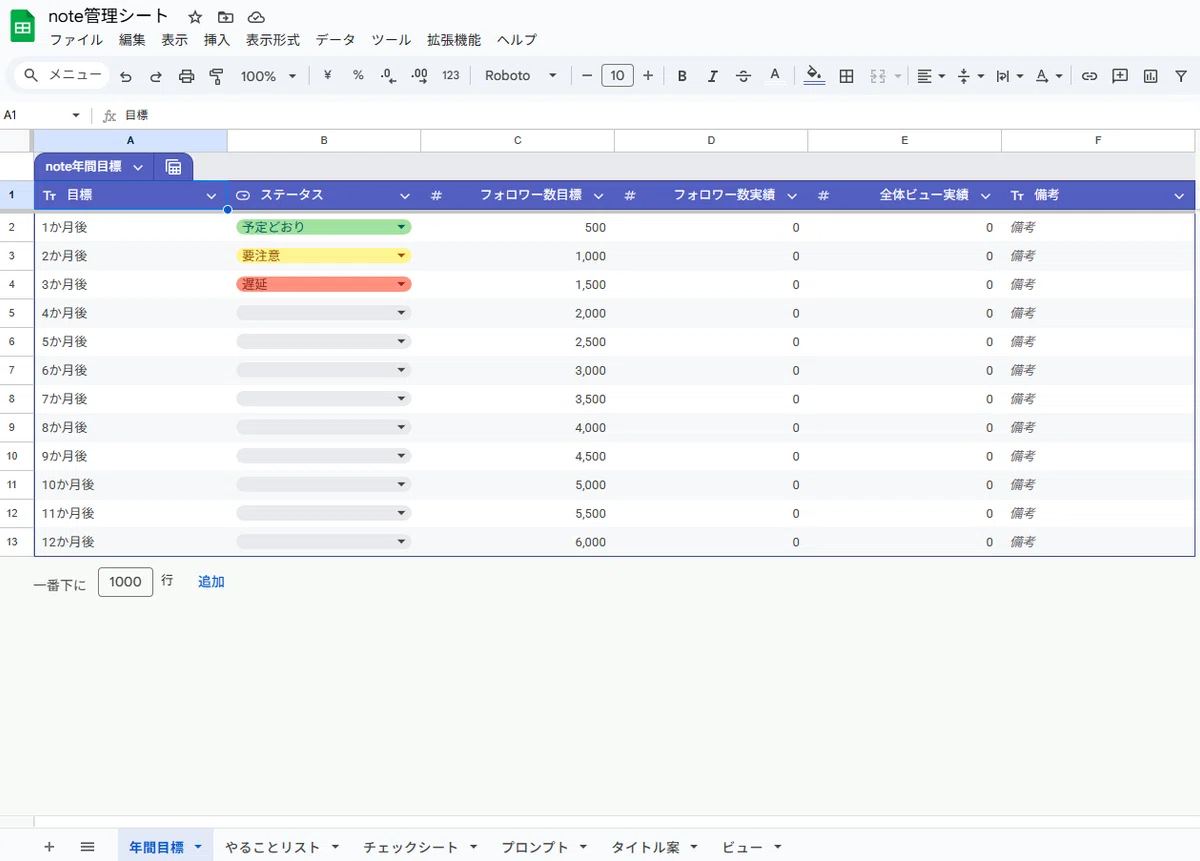Insert a link
The height and width of the screenshot is (861, 1200).
(1090, 76)
